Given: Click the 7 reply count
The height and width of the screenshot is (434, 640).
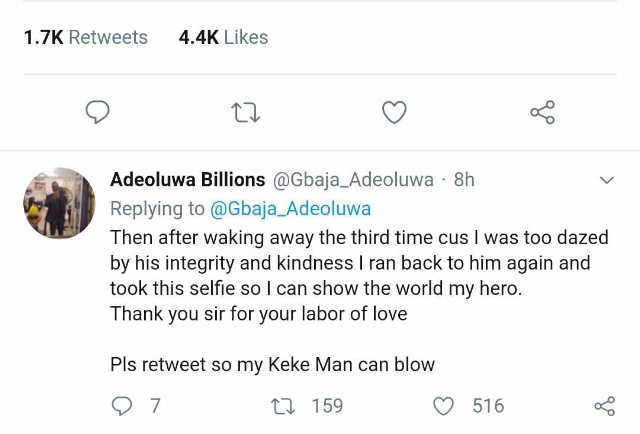Looking at the screenshot, I should pyautogui.click(x=154, y=406).
